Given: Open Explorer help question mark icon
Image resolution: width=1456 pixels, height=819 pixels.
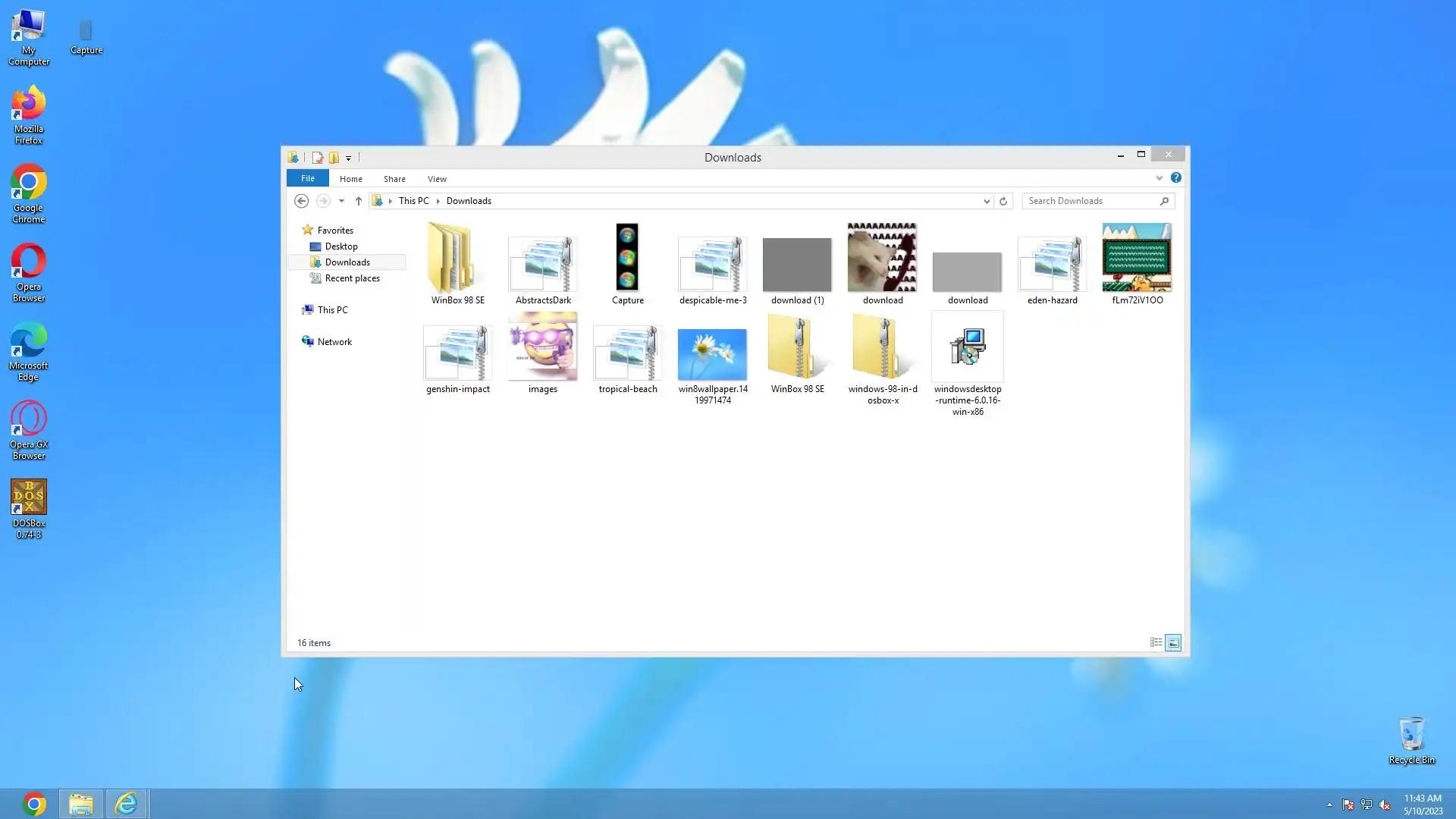Looking at the screenshot, I should tap(1175, 177).
